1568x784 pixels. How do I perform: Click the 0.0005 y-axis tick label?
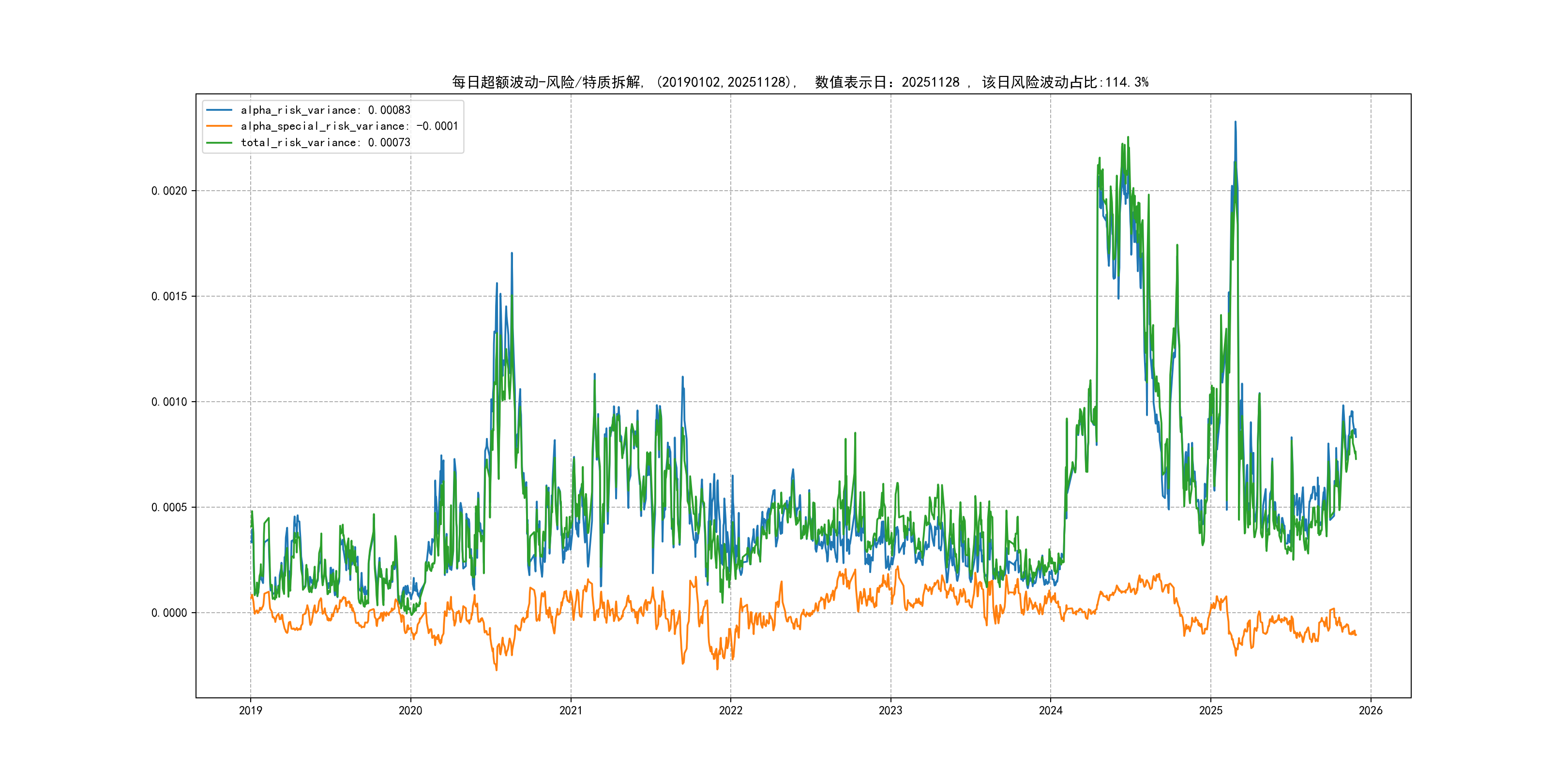tap(169, 508)
